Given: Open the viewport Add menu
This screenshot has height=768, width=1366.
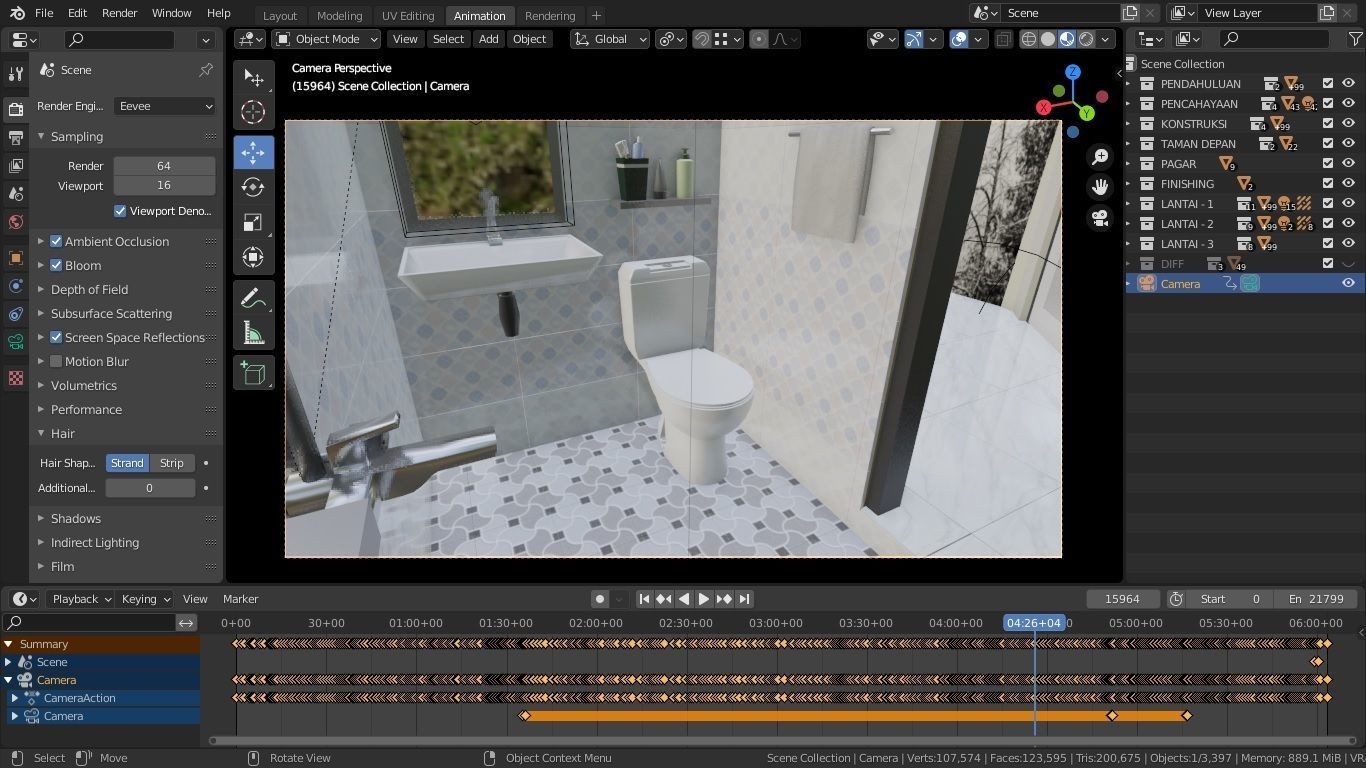Looking at the screenshot, I should click(x=488, y=39).
